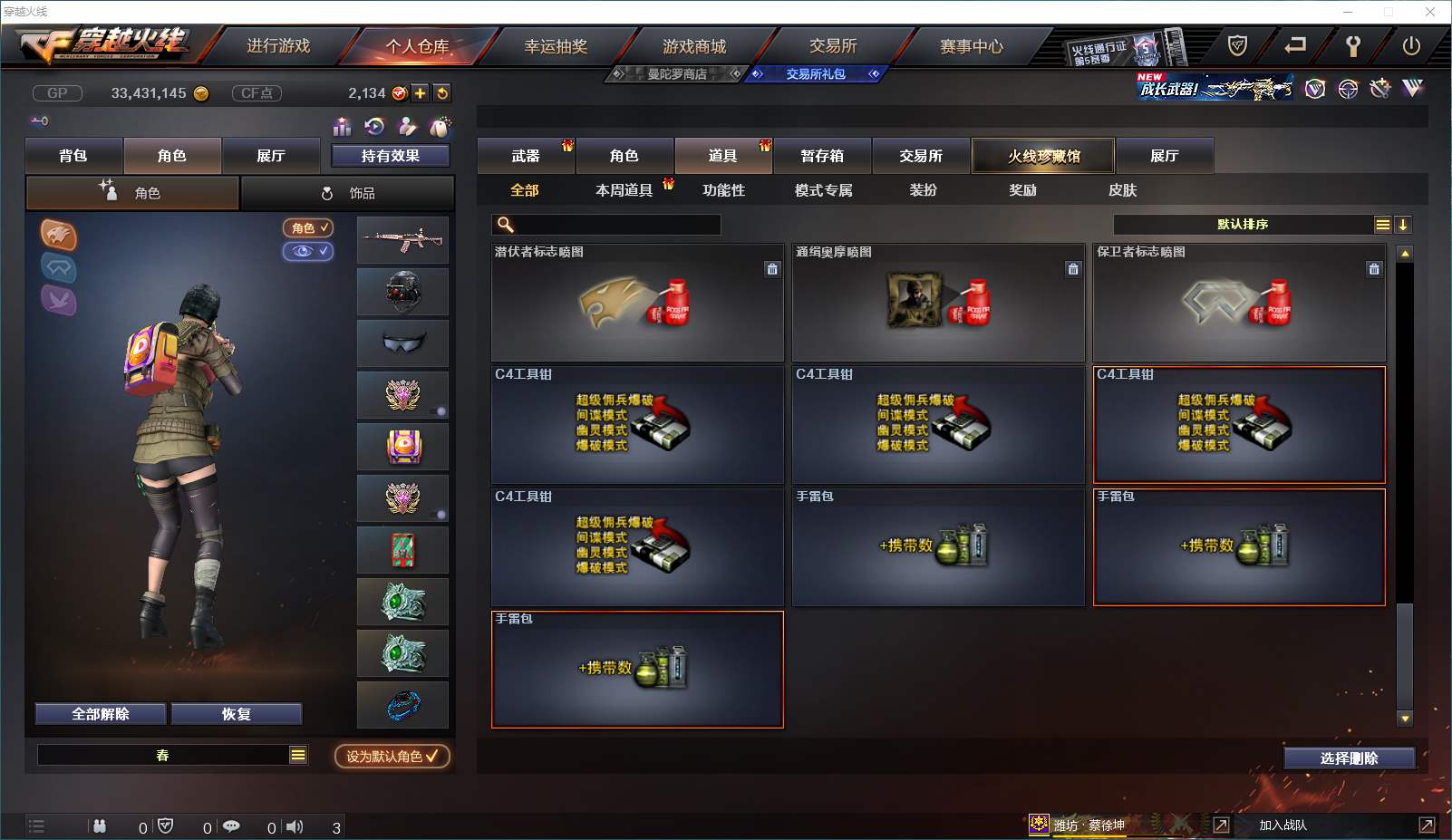
Task: Expand the 春 preset list dropdown
Action: tap(298, 755)
